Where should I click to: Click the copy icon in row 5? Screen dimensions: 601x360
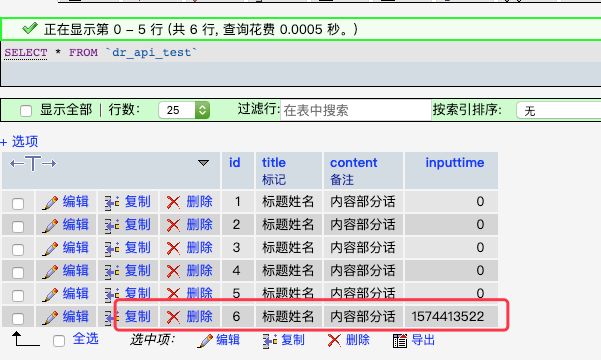(x=112, y=295)
